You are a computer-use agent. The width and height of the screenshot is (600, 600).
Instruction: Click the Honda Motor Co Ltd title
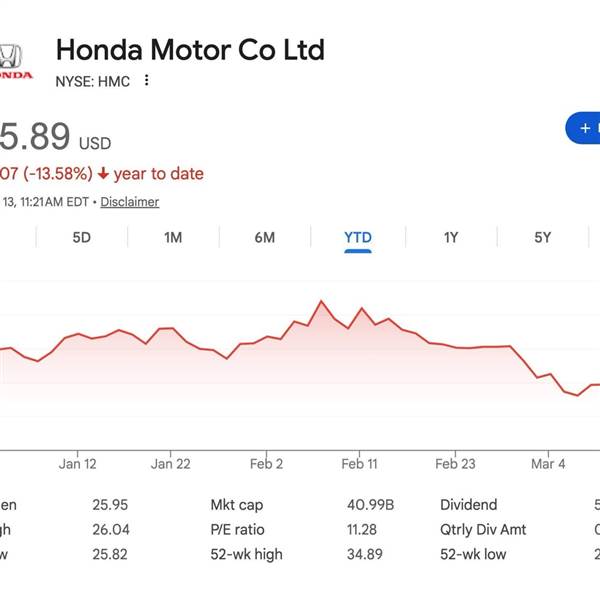pos(190,49)
